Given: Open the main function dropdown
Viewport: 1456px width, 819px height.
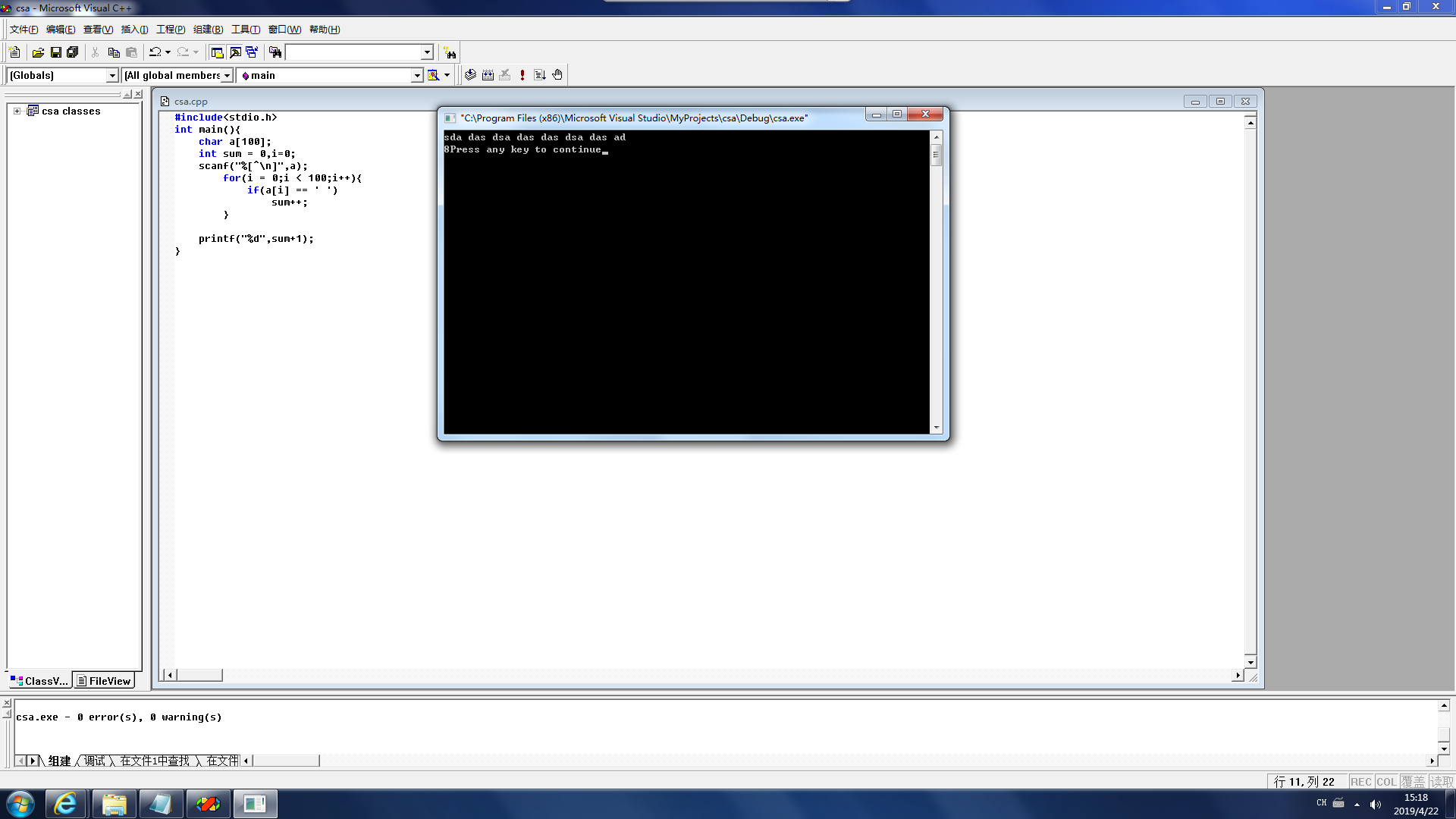Looking at the screenshot, I should coord(416,75).
